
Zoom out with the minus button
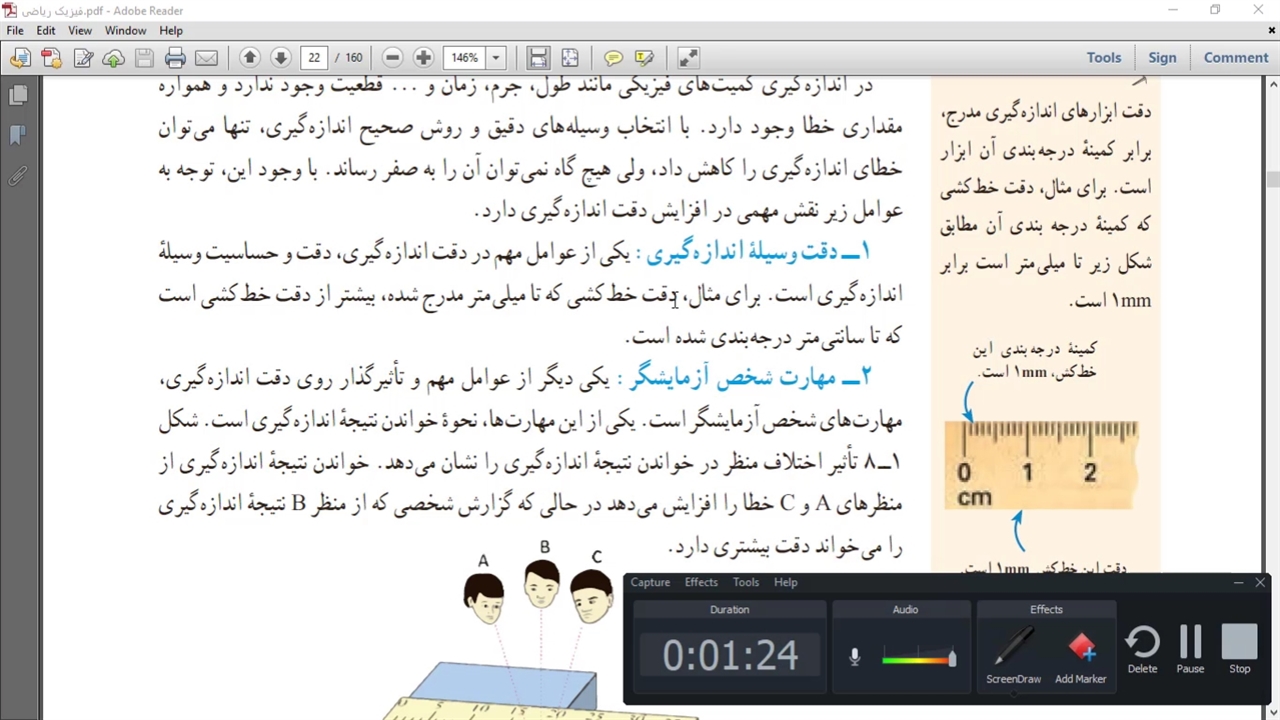pos(392,58)
